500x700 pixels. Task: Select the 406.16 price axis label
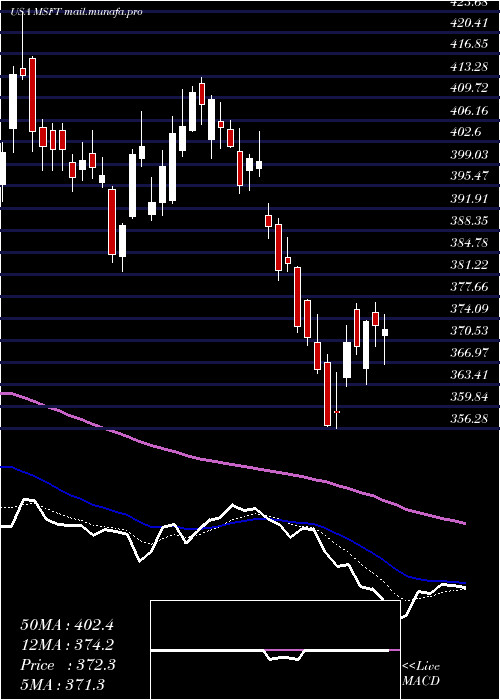(x=469, y=110)
